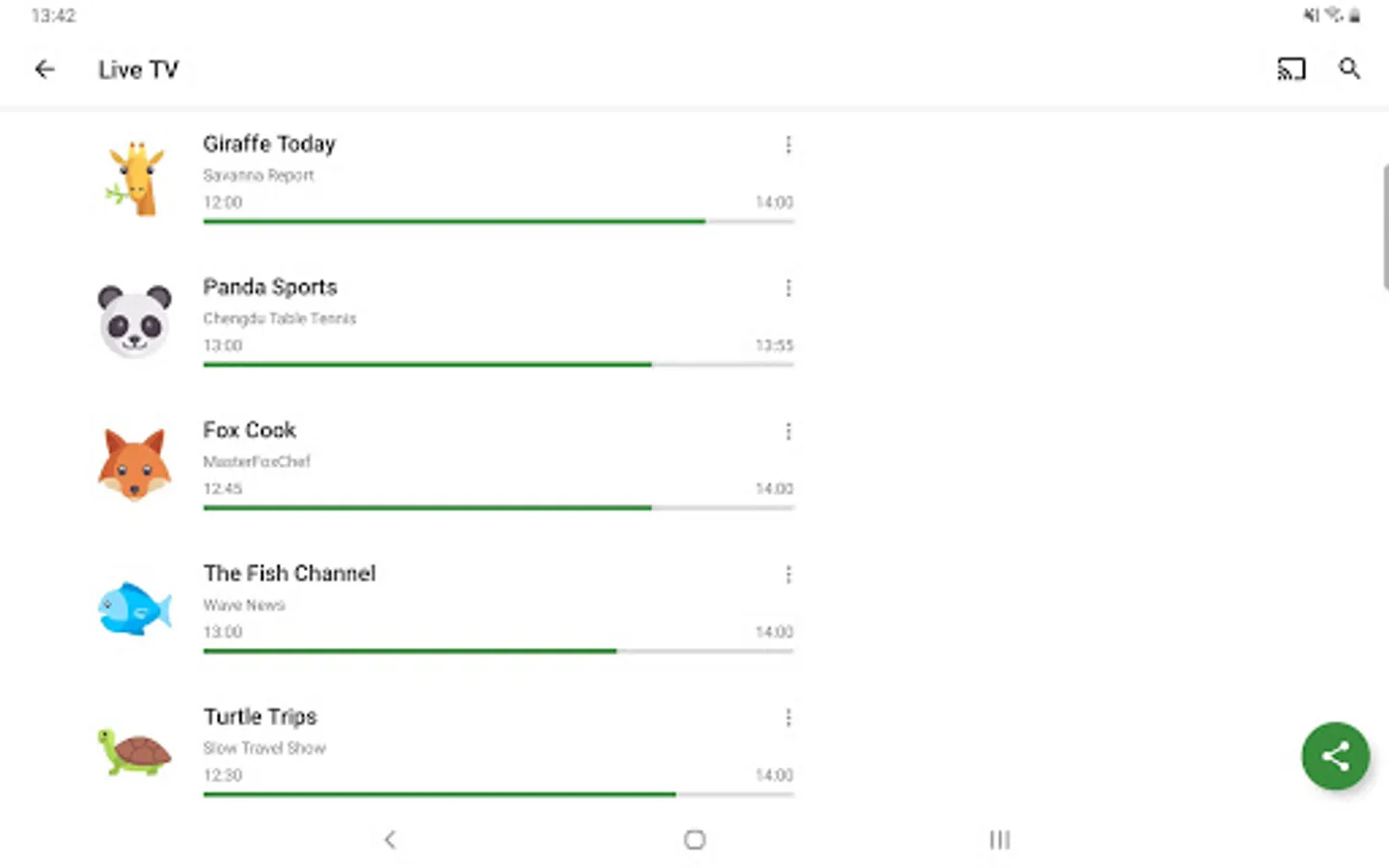Expand the Fox Cook three-dot menu
This screenshot has height=868, width=1389.
click(x=788, y=431)
